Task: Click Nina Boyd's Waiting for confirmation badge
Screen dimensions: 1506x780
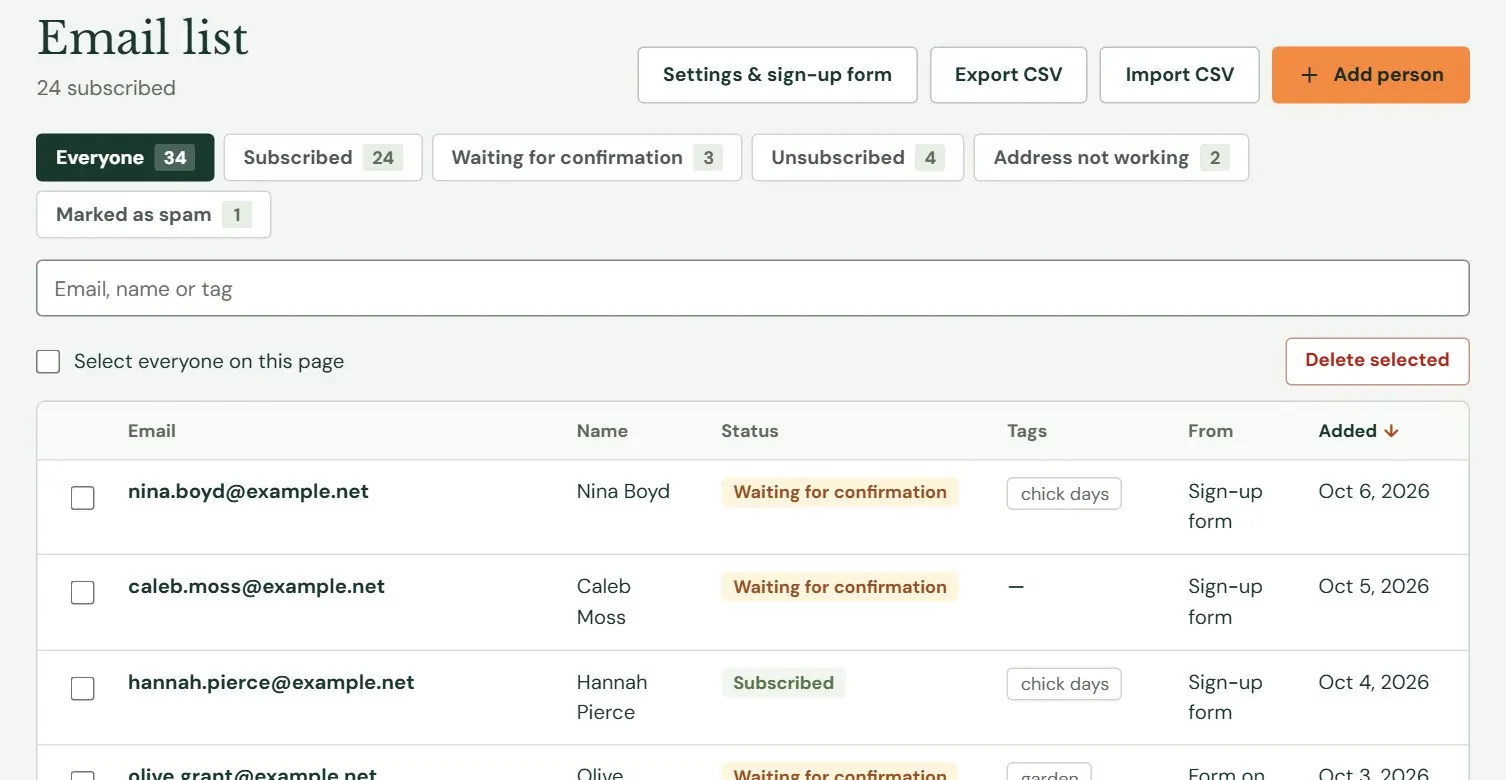Action: click(840, 492)
